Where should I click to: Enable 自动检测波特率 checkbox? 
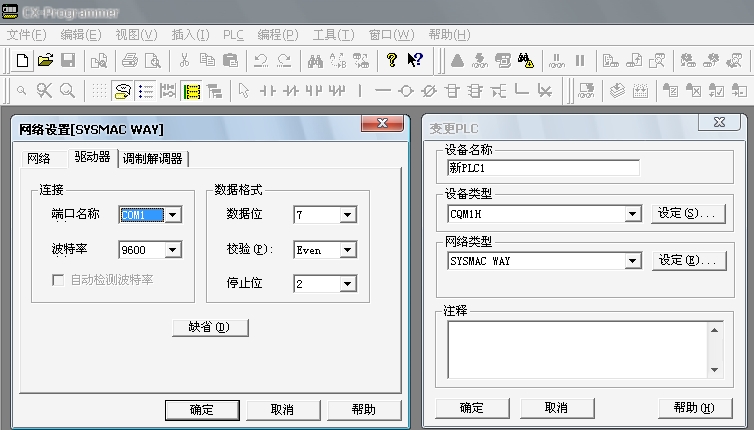coord(59,280)
